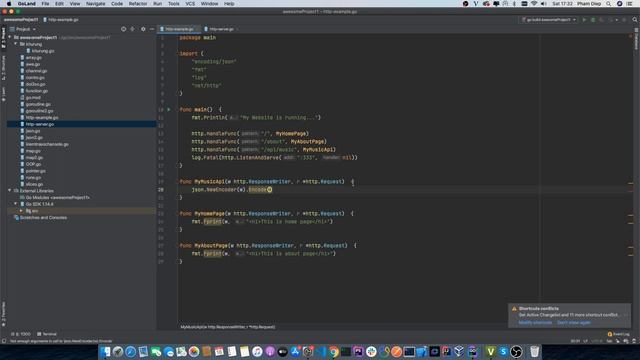Screen dimensions: 640x360
Task: Click Encode call on line 20
Action: pyautogui.click(x=257, y=189)
